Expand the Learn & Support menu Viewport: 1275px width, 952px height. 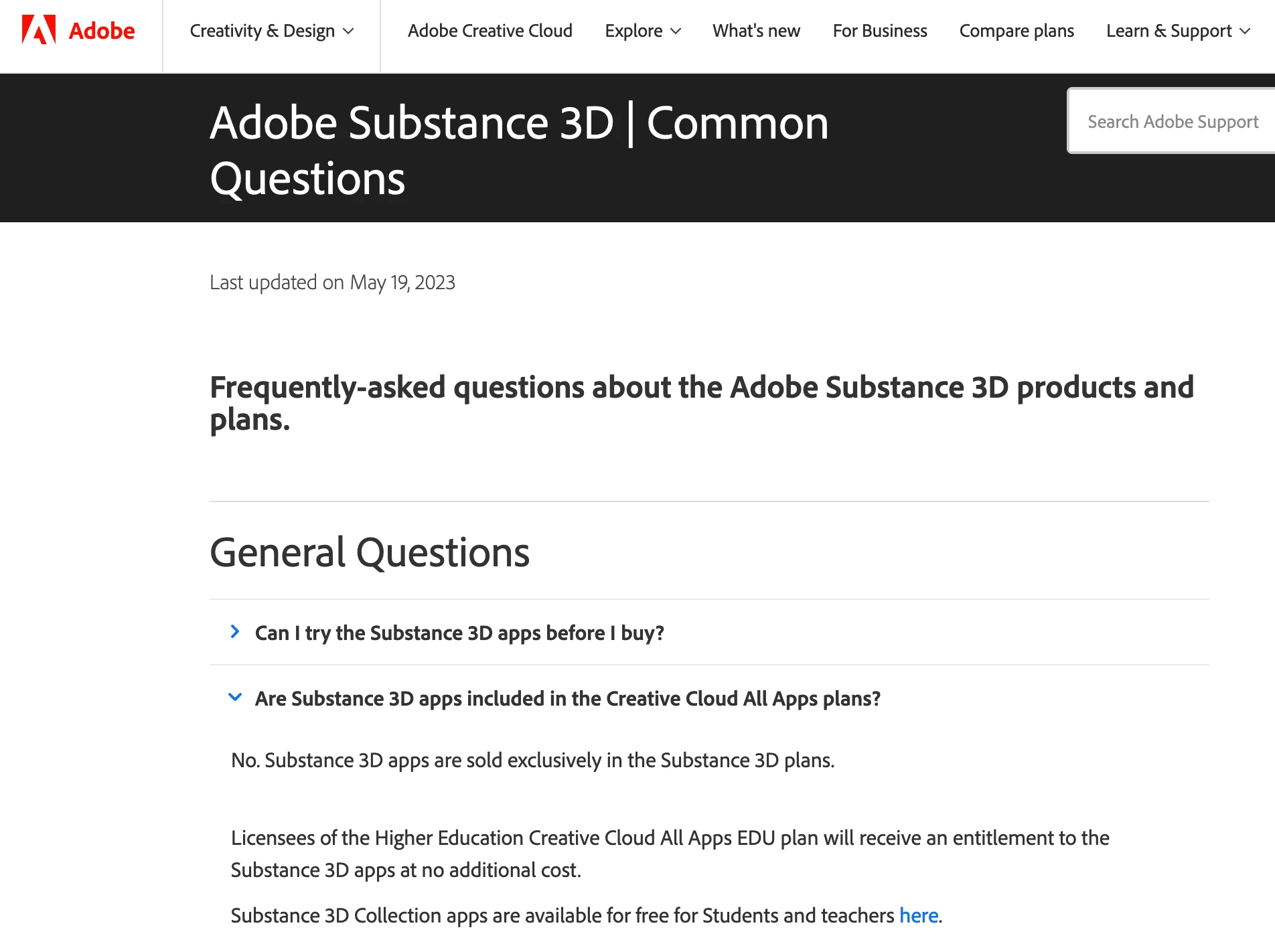point(1177,31)
